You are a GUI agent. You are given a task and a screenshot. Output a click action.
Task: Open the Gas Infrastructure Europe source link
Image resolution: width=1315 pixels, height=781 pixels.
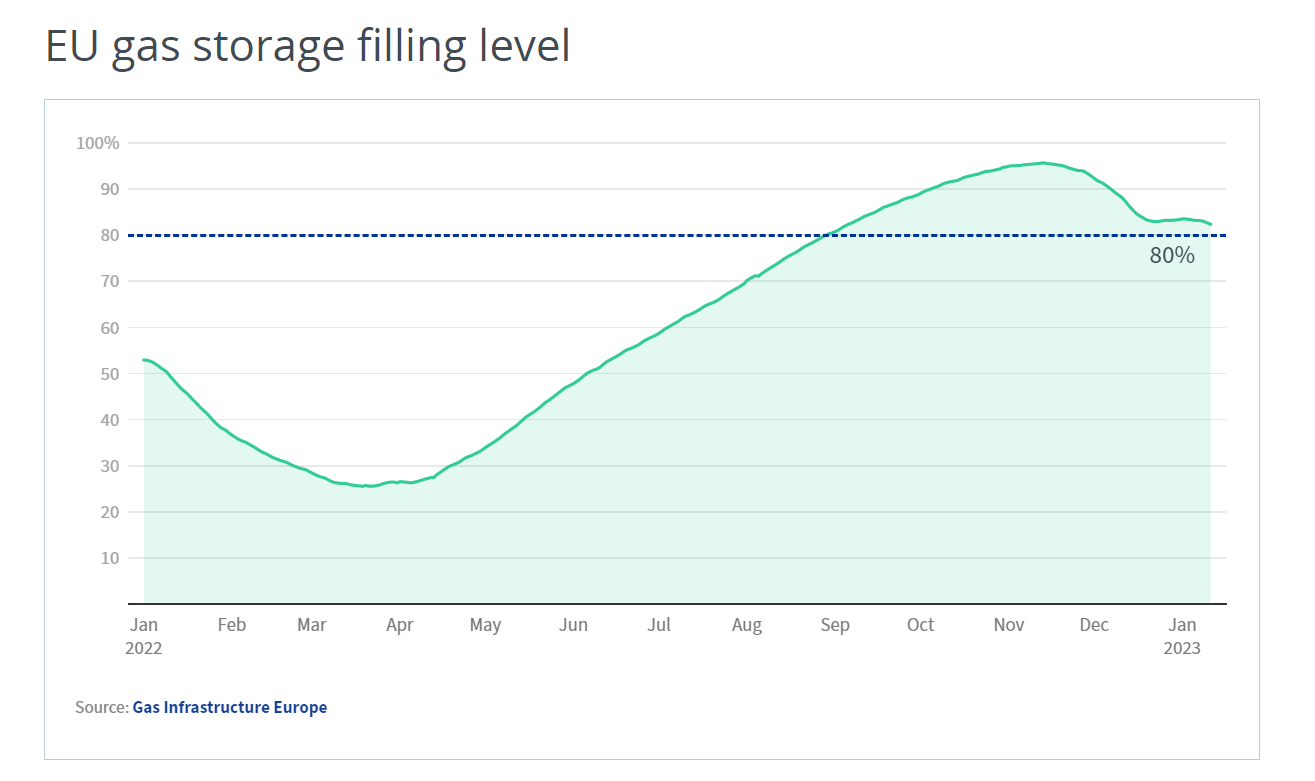pos(229,707)
